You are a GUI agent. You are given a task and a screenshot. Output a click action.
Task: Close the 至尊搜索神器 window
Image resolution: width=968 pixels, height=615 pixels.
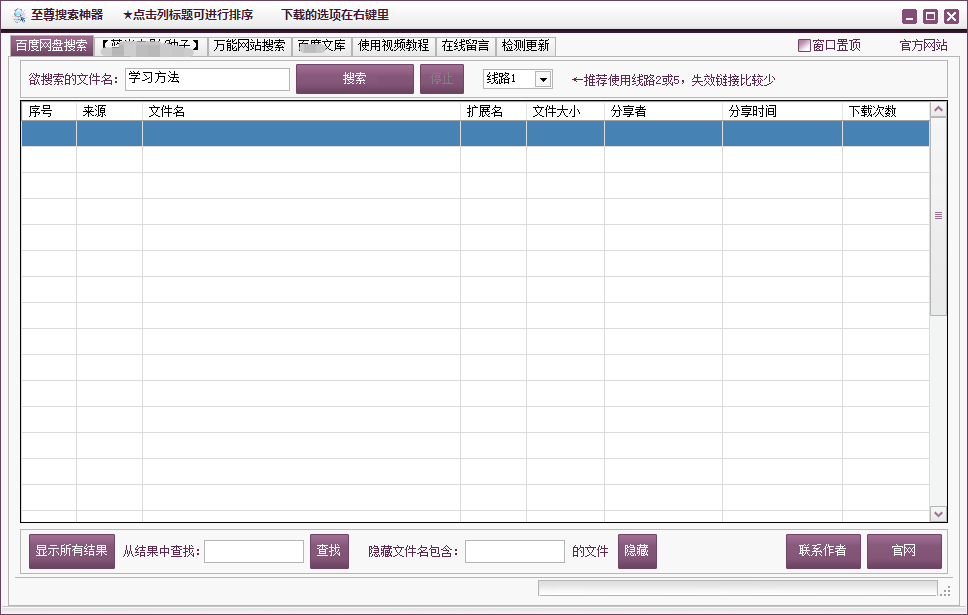point(951,17)
